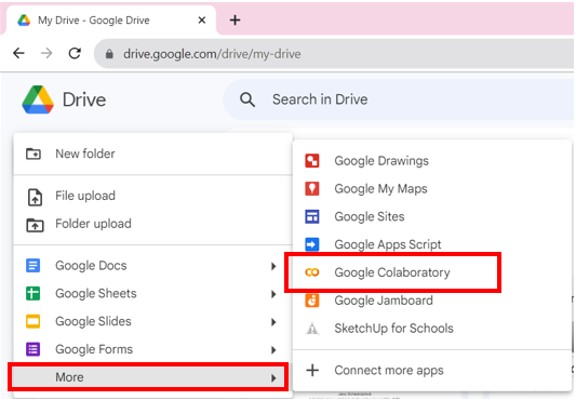
Task: Create a new Google Sites page
Action: 432,216
